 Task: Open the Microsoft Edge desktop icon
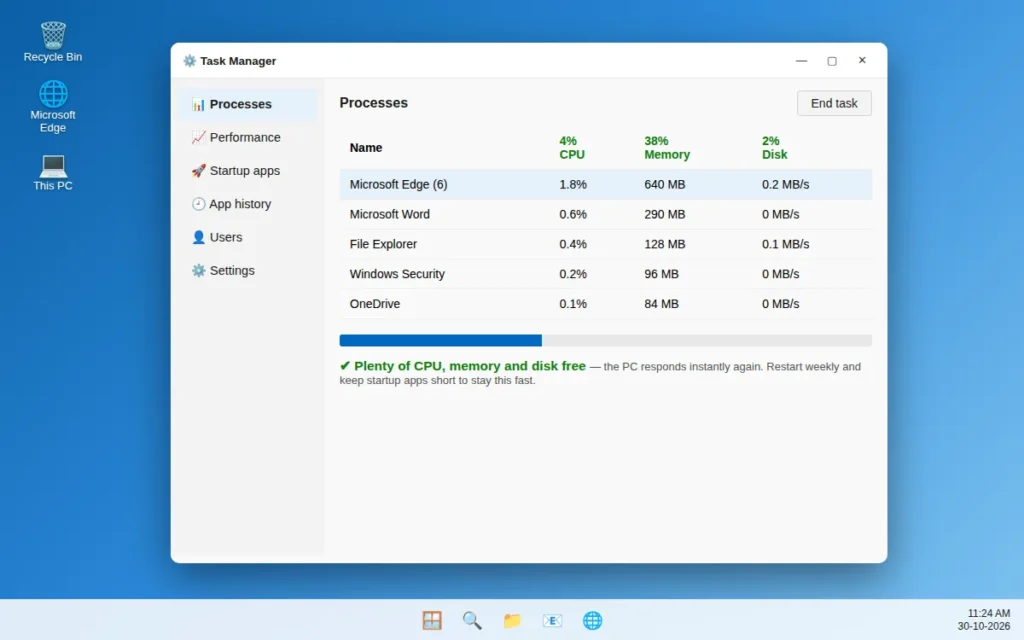tap(53, 106)
